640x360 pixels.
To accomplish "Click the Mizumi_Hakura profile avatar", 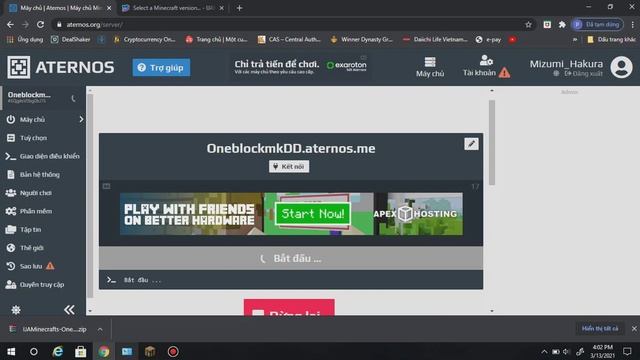I will coord(621,67).
